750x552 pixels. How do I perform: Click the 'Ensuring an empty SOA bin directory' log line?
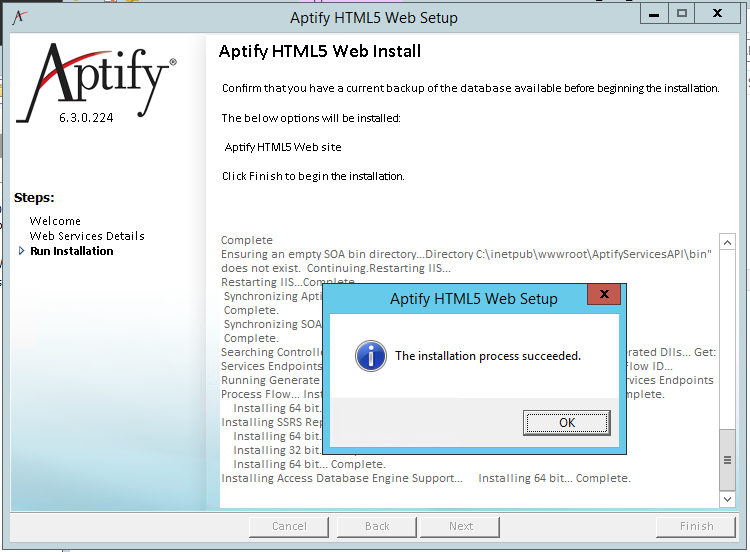pos(466,261)
